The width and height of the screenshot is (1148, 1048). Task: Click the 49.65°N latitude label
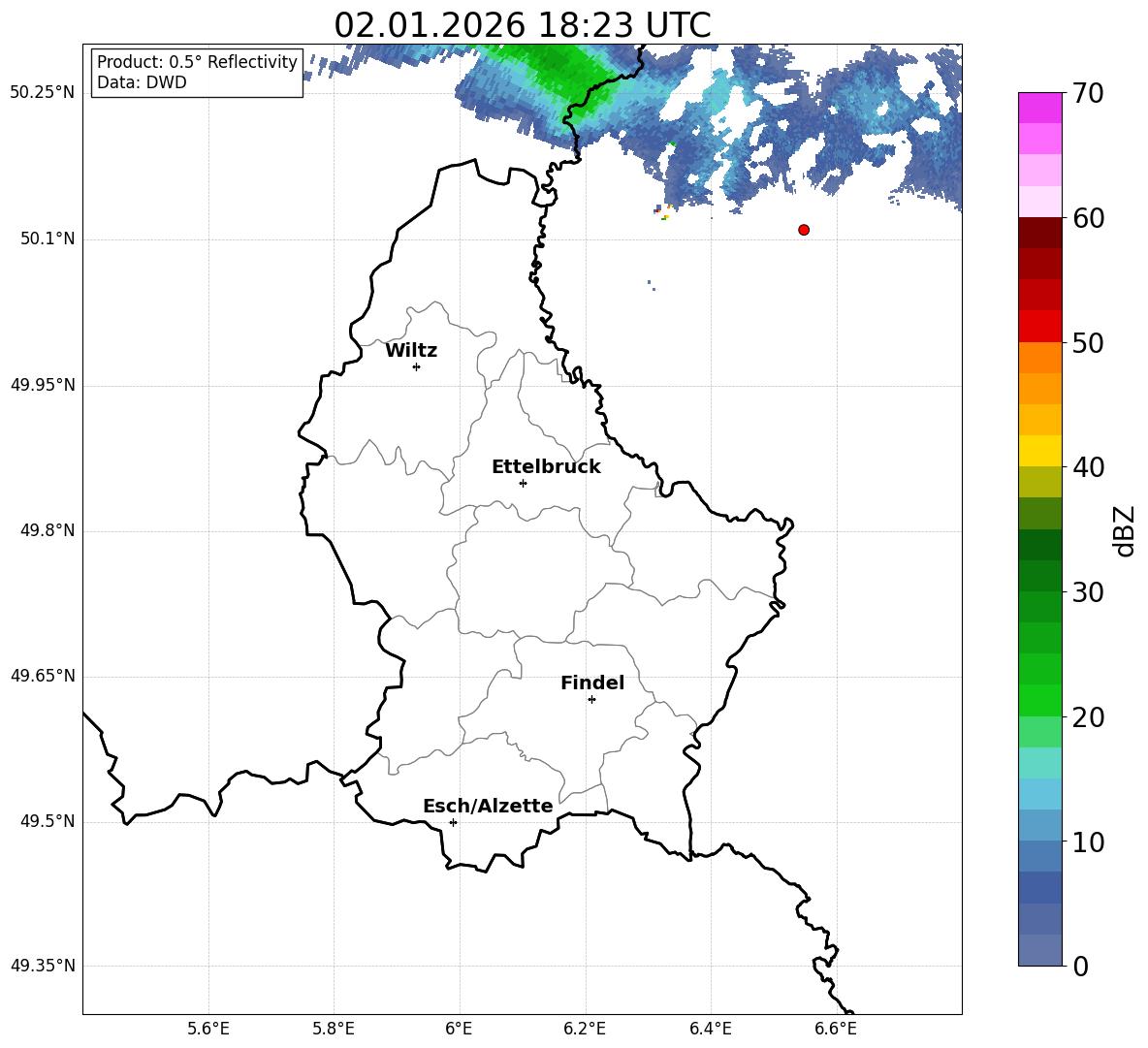pyautogui.click(x=43, y=676)
